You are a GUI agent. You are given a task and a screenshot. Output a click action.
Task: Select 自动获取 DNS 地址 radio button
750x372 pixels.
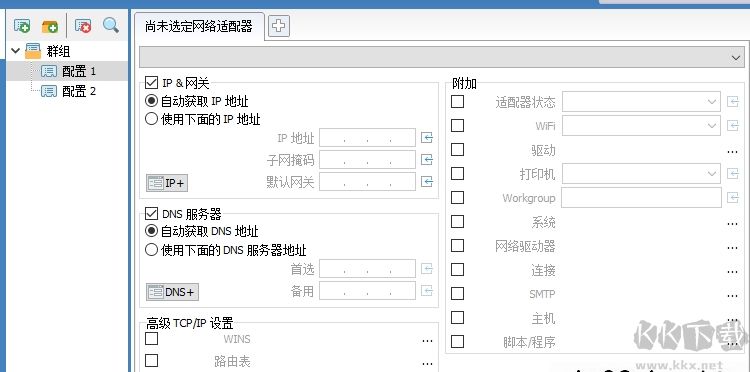pyautogui.click(x=151, y=231)
